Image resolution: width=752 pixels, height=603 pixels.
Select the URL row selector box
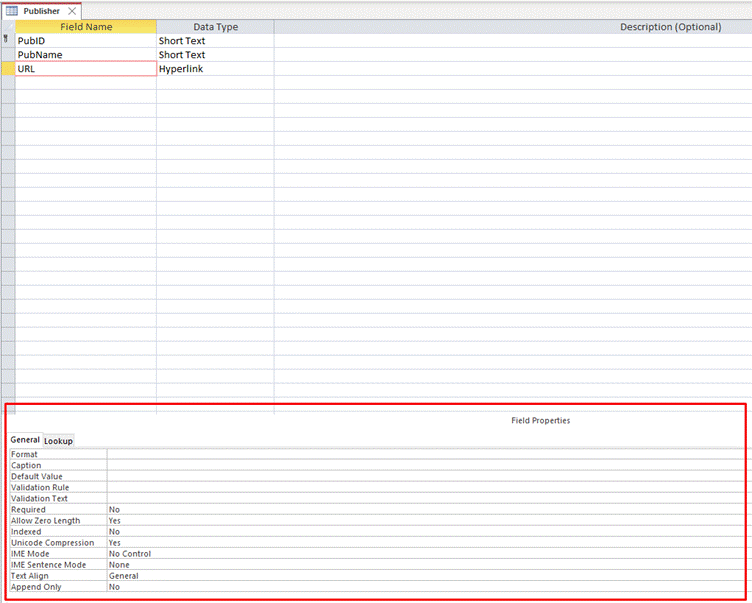(x=7, y=69)
